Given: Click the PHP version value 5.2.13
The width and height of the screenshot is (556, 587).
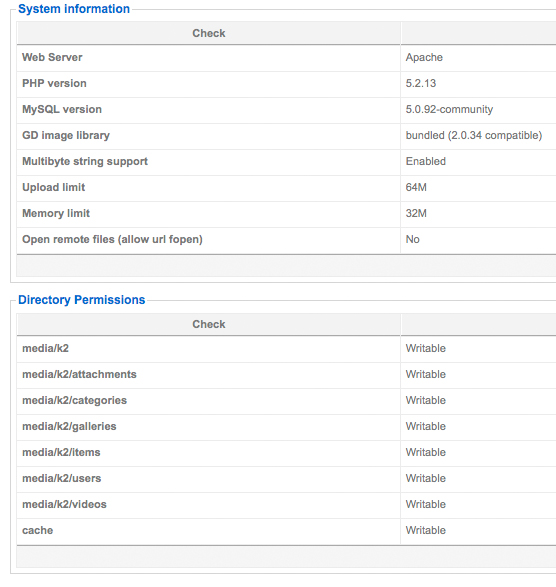Looking at the screenshot, I should click(x=421, y=83).
